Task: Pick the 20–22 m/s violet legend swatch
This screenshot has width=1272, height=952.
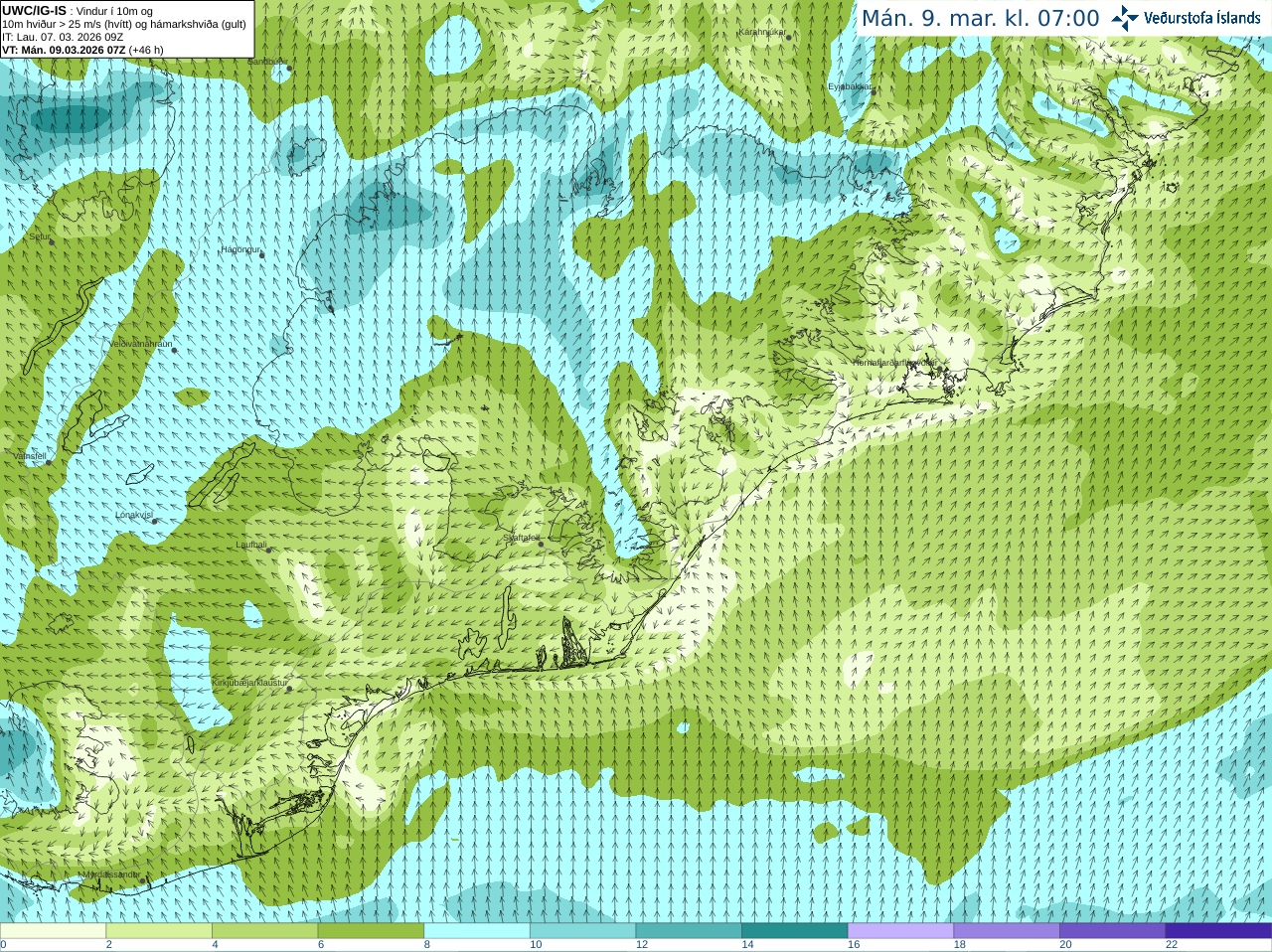Action: (x=1113, y=931)
